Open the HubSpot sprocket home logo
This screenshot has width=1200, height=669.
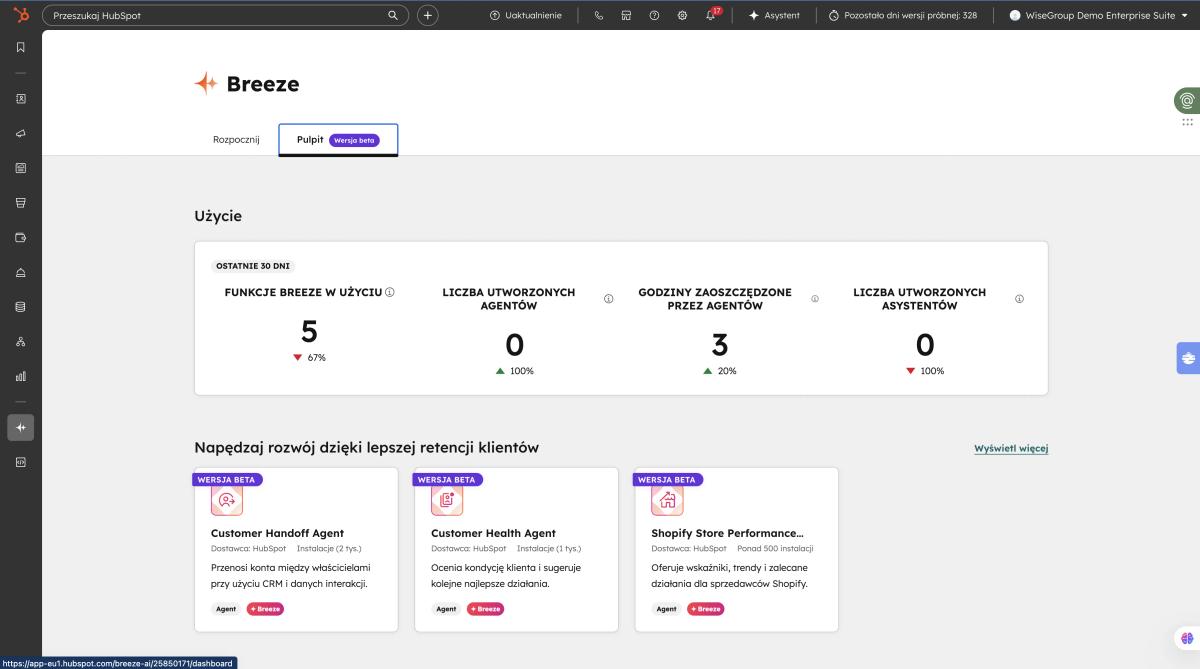point(21,15)
